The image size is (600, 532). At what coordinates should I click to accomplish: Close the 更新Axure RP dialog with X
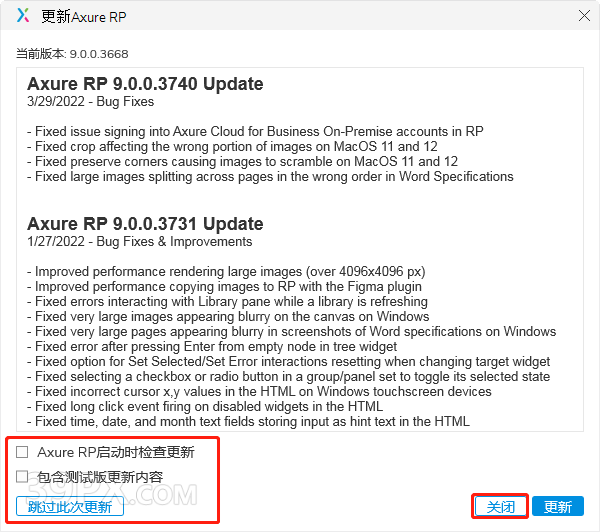tap(584, 16)
